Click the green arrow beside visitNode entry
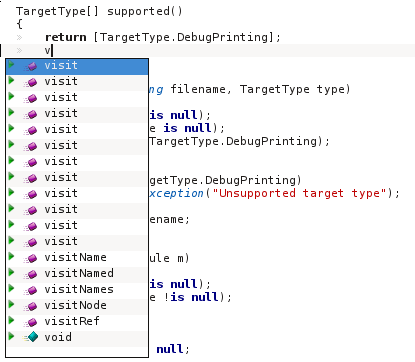This screenshot has width=415, height=362. (x=11, y=304)
